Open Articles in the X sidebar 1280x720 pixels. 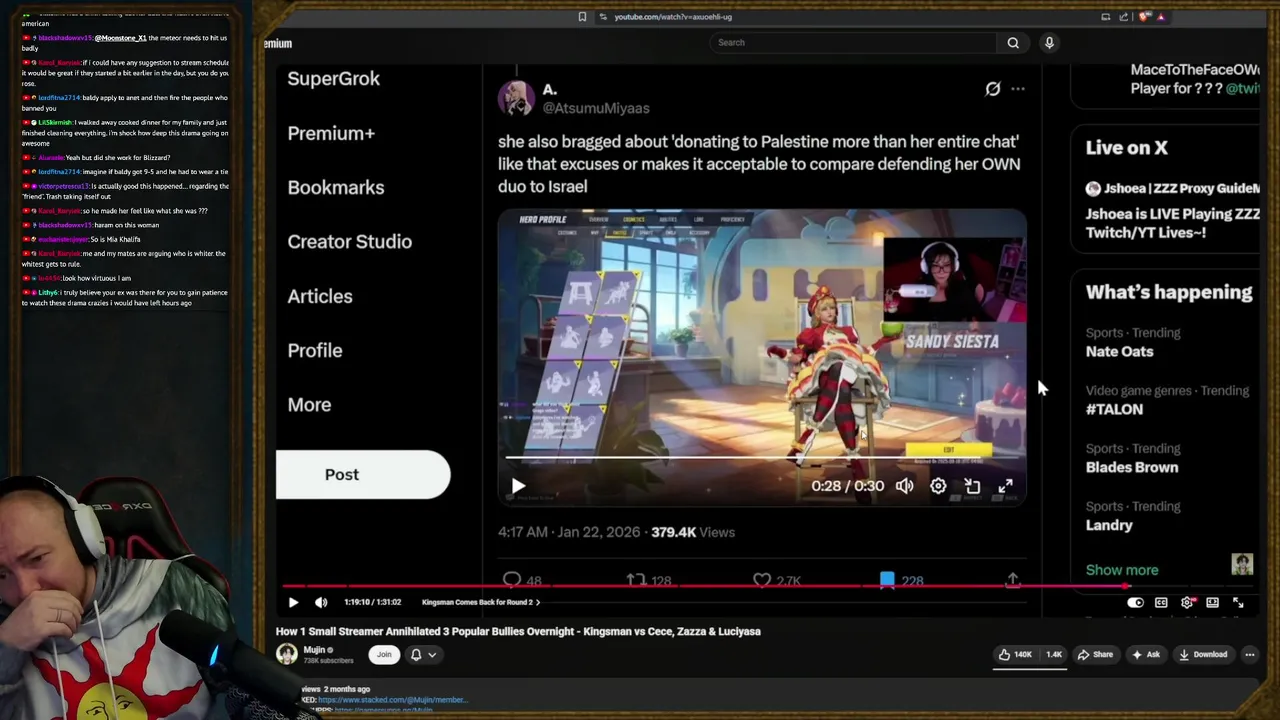pyautogui.click(x=320, y=296)
